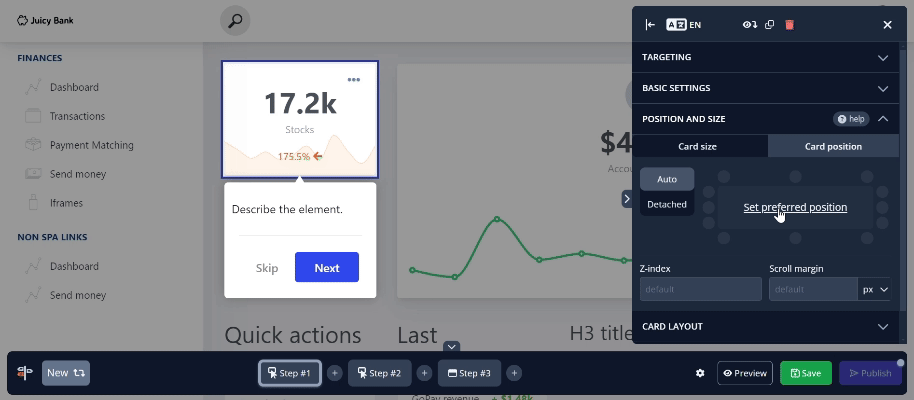Switch to the Card size tab
Screen dimensions: 914x400
tap(697, 146)
